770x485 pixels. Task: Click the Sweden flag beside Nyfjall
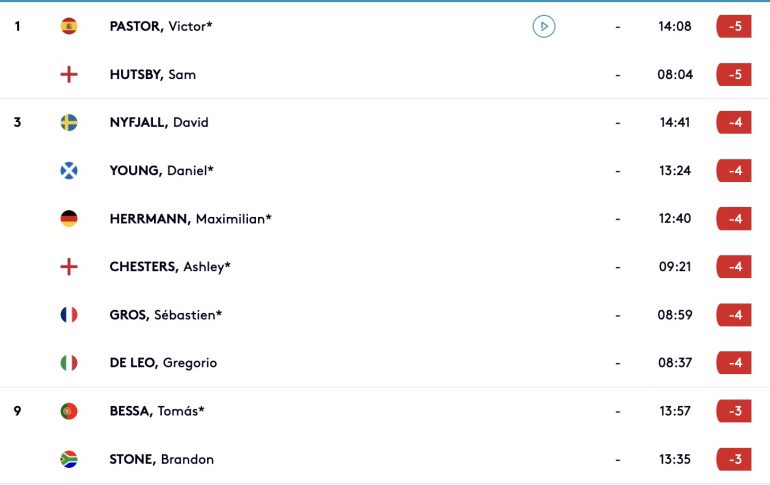pos(69,122)
